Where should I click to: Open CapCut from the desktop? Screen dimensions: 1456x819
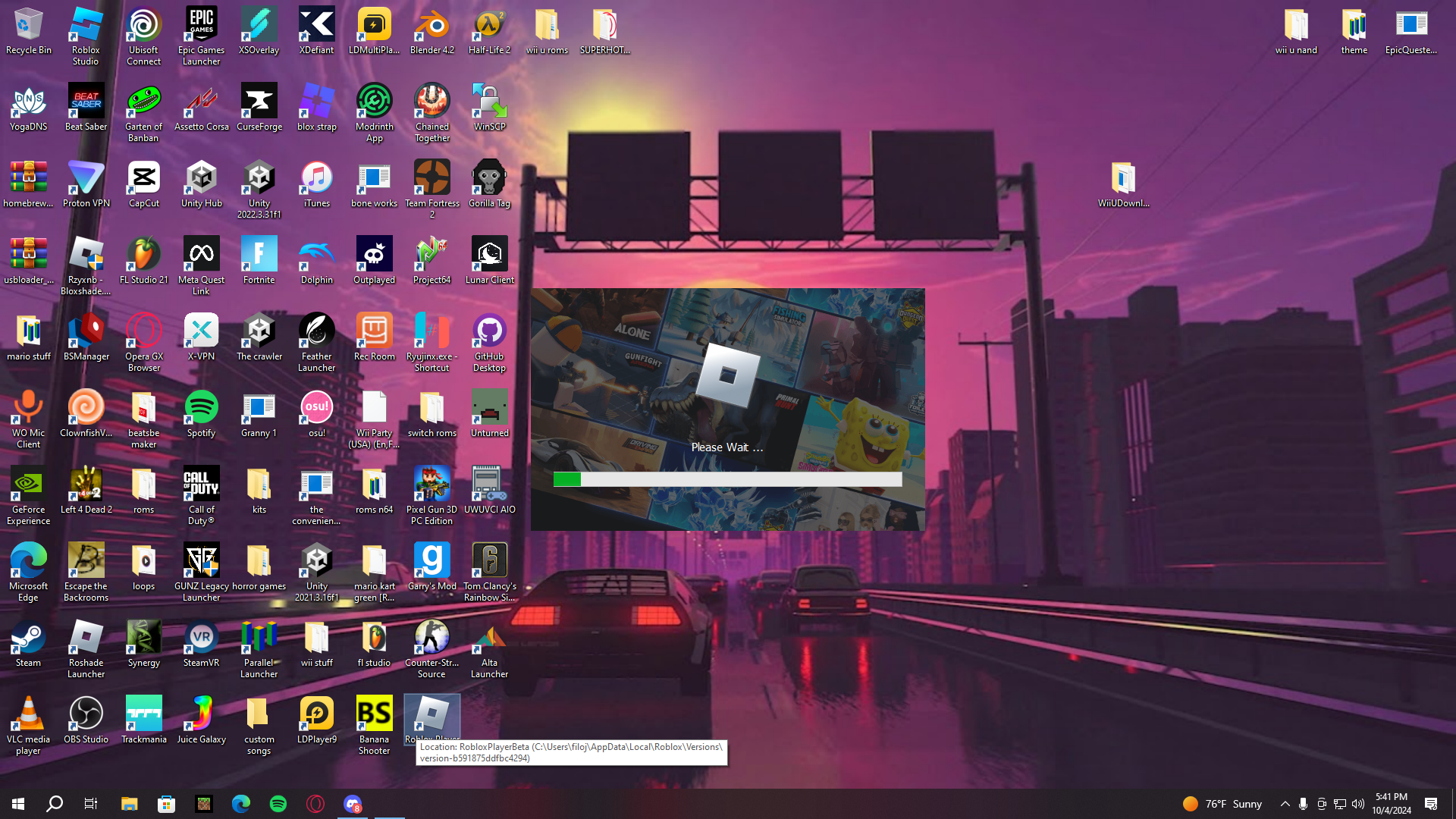click(144, 185)
